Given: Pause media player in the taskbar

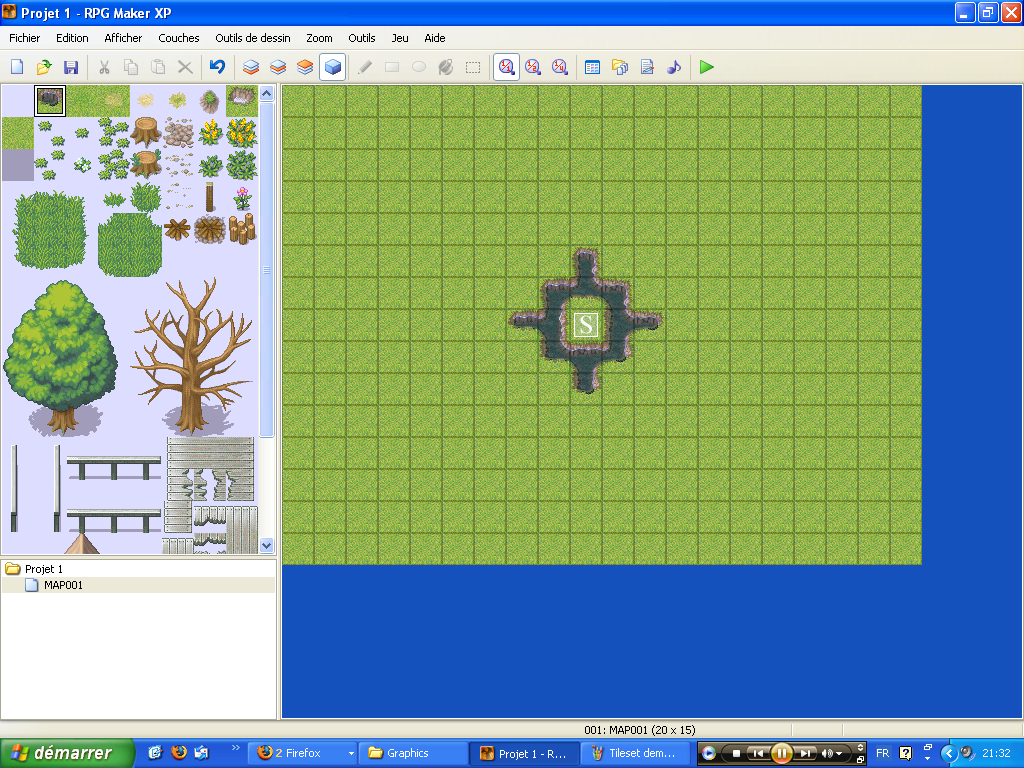Looking at the screenshot, I should tap(781, 753).
